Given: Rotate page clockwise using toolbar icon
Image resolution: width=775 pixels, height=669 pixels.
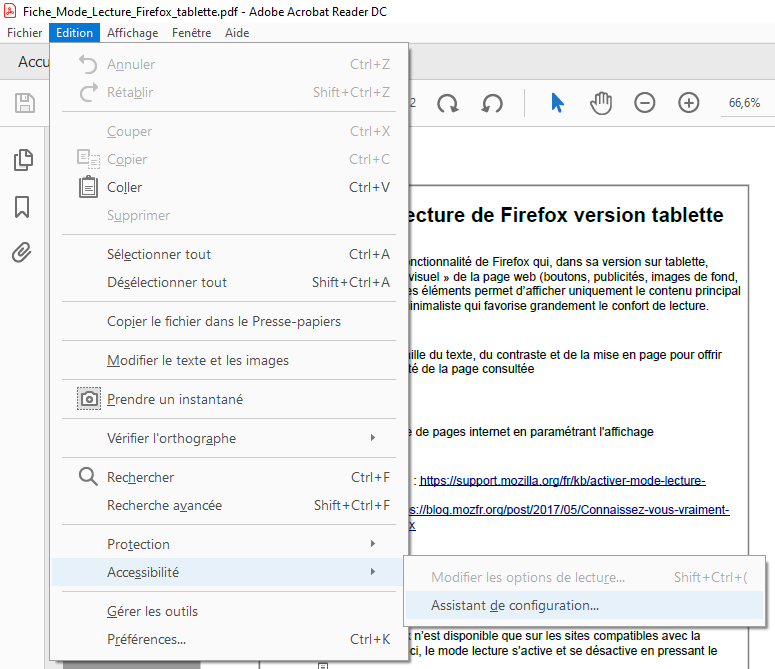Looking at the screenshot, I should coord(447,103).
